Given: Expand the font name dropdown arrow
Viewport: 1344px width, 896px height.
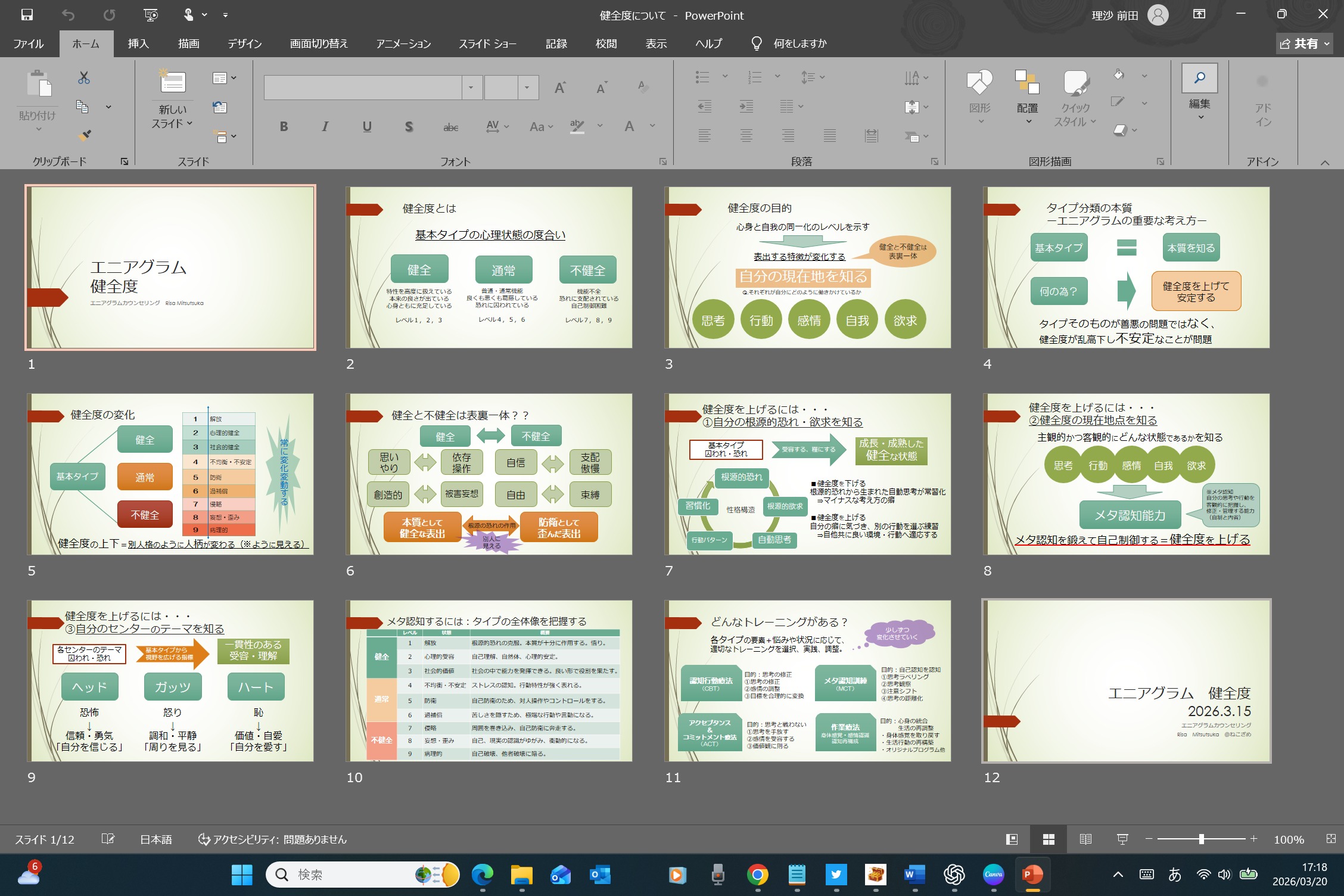Looking at the screenshot, I should click(471, 88).
